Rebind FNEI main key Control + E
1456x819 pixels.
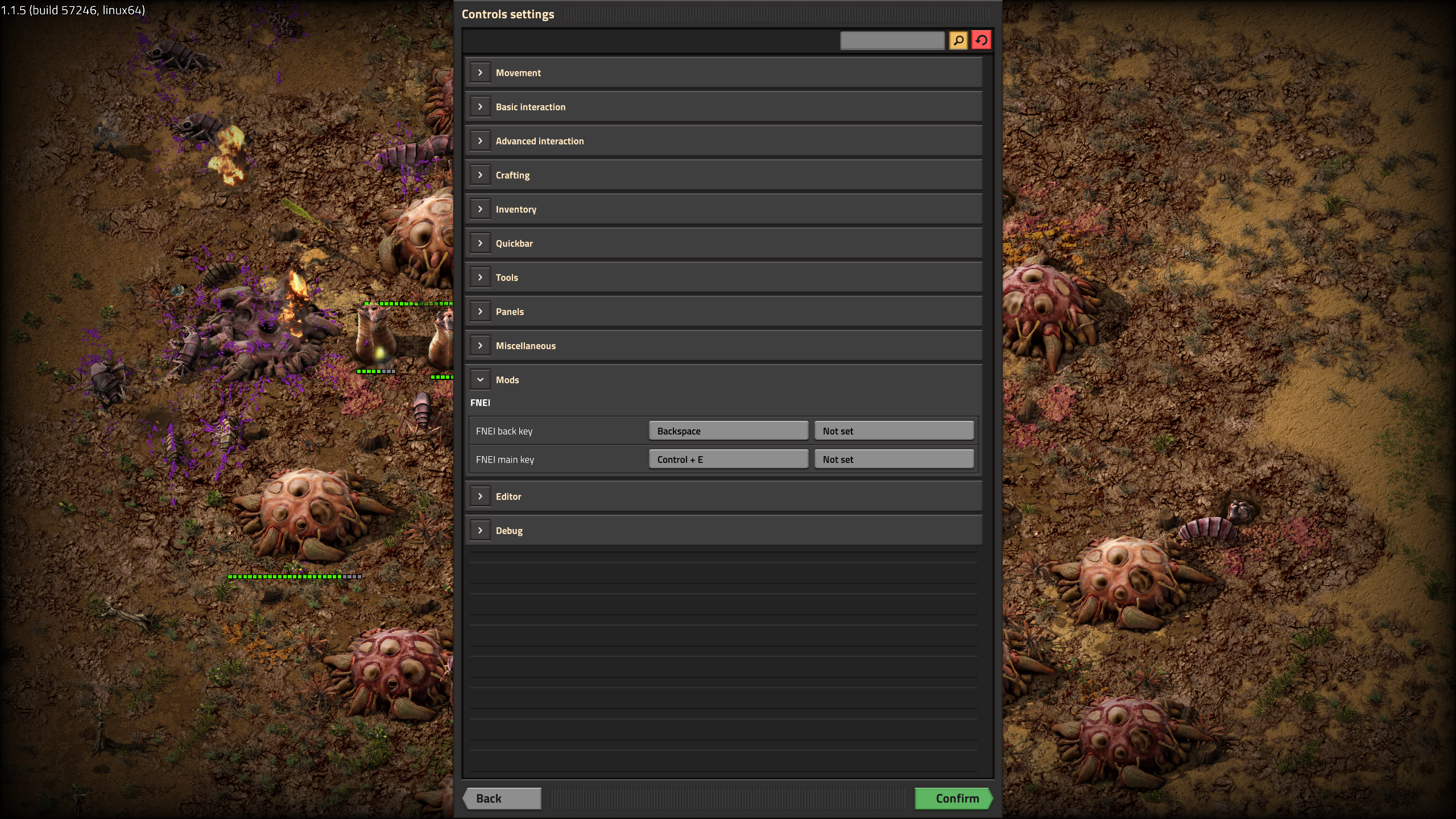(728, 460)
